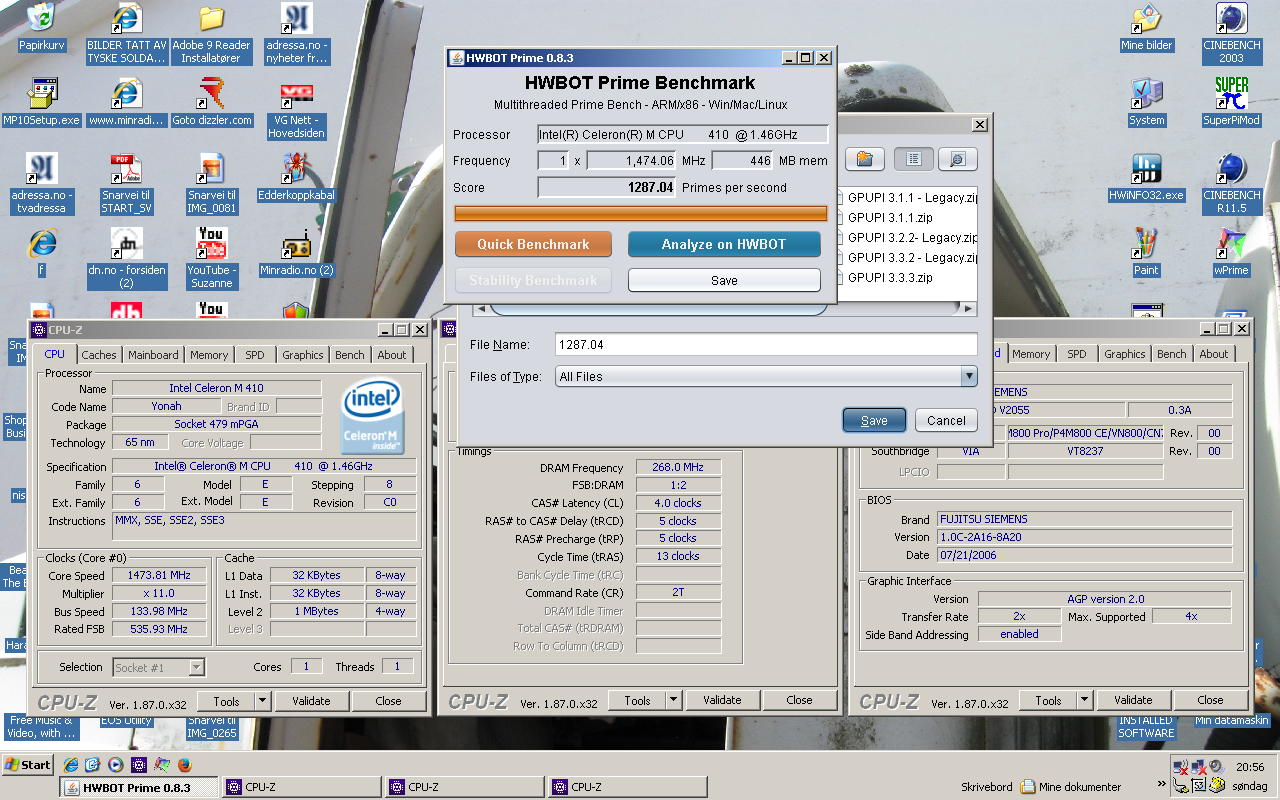Viewport: 1280px width, 800px height.
Task: Open Minradio.no (2) desktop shortcut
Action: point(296,253)
